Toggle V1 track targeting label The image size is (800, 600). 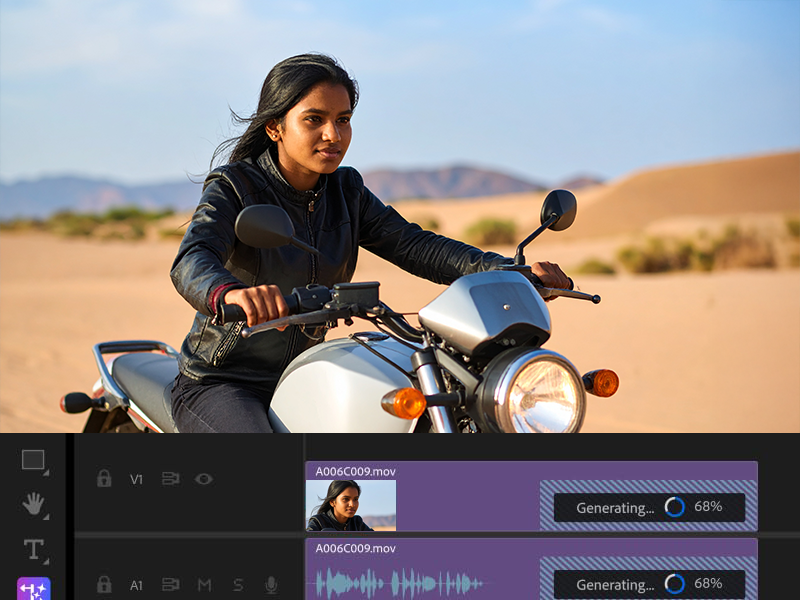tap(137, 479)
